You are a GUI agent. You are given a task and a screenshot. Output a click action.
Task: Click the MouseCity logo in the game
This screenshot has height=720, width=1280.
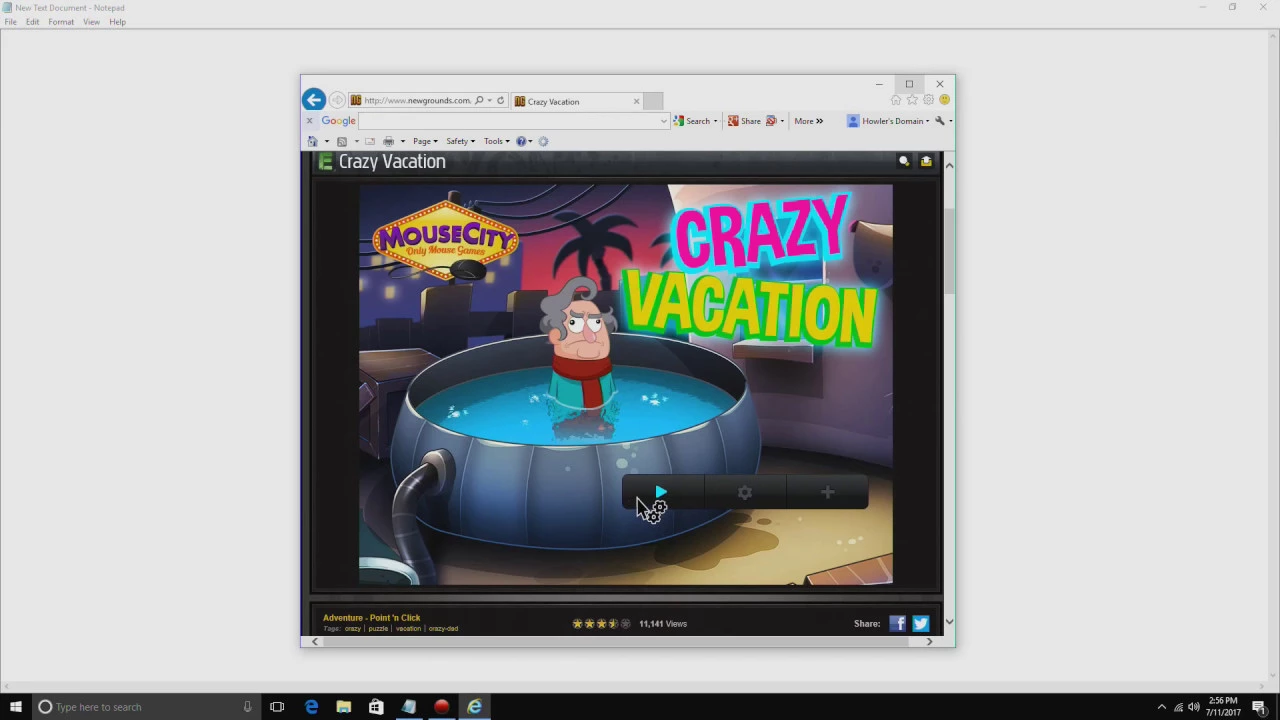[x=445, y=240]
